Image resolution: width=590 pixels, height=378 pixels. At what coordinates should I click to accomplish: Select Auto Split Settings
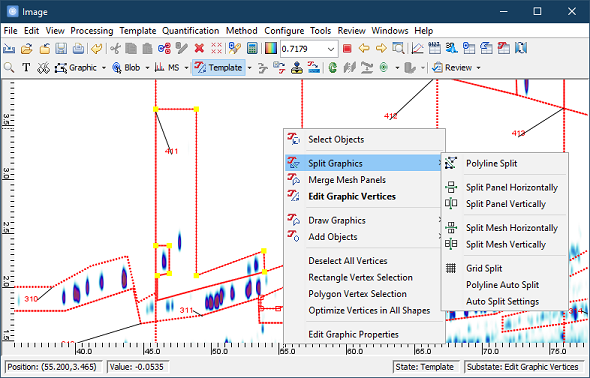coord(505,302)
